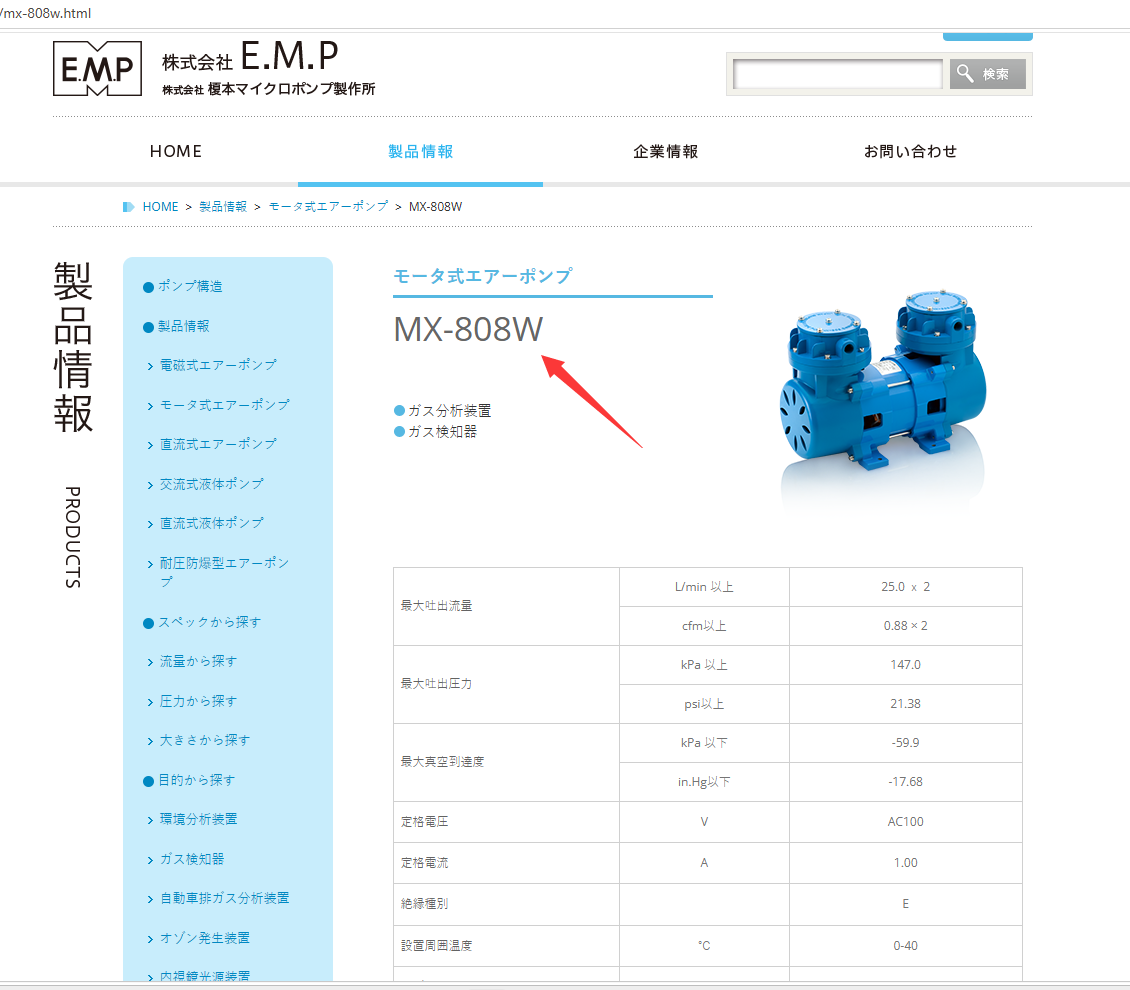
Task: Click the E.M.P square logo icon
Action: [x=95, y=69]
